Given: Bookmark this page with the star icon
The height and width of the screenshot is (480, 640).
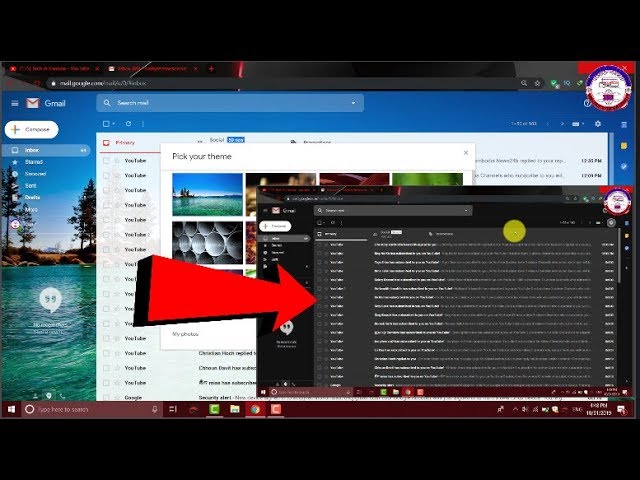Looking at the screenshot, I should coord(538,83).
